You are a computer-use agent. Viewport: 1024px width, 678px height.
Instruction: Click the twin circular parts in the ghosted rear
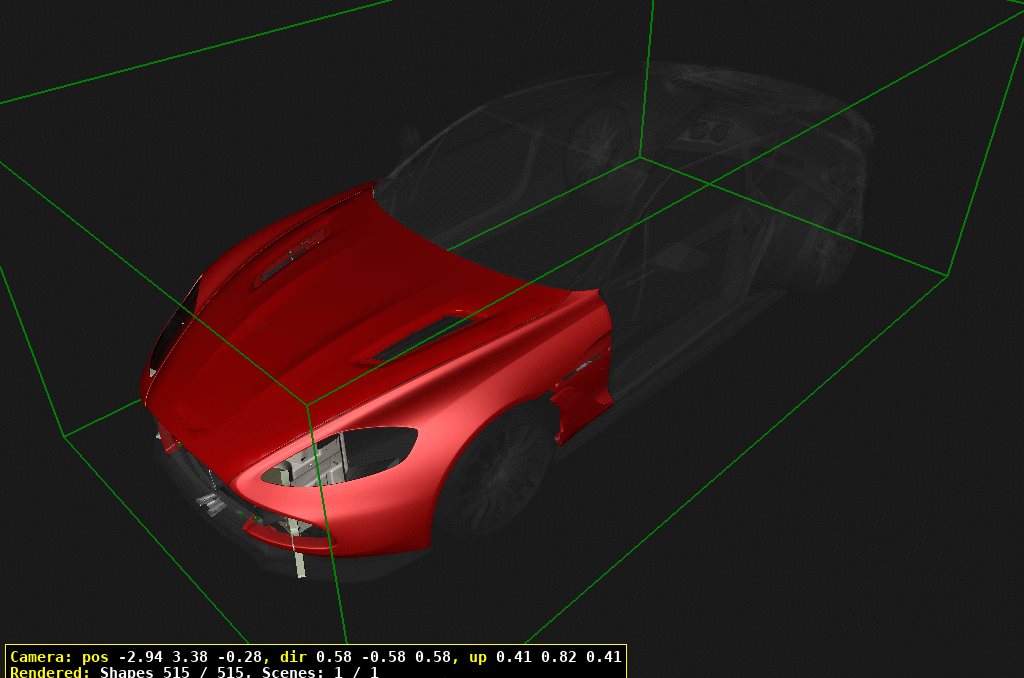709,129
